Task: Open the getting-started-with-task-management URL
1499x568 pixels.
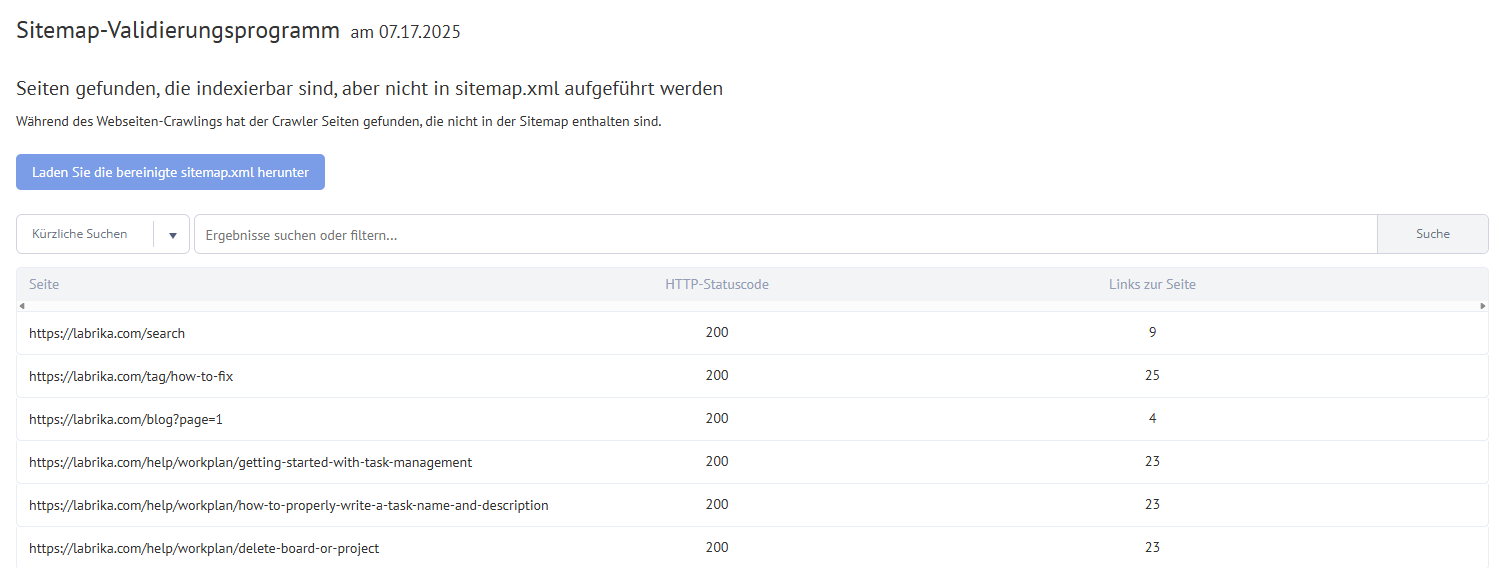Action: (251, 462)
